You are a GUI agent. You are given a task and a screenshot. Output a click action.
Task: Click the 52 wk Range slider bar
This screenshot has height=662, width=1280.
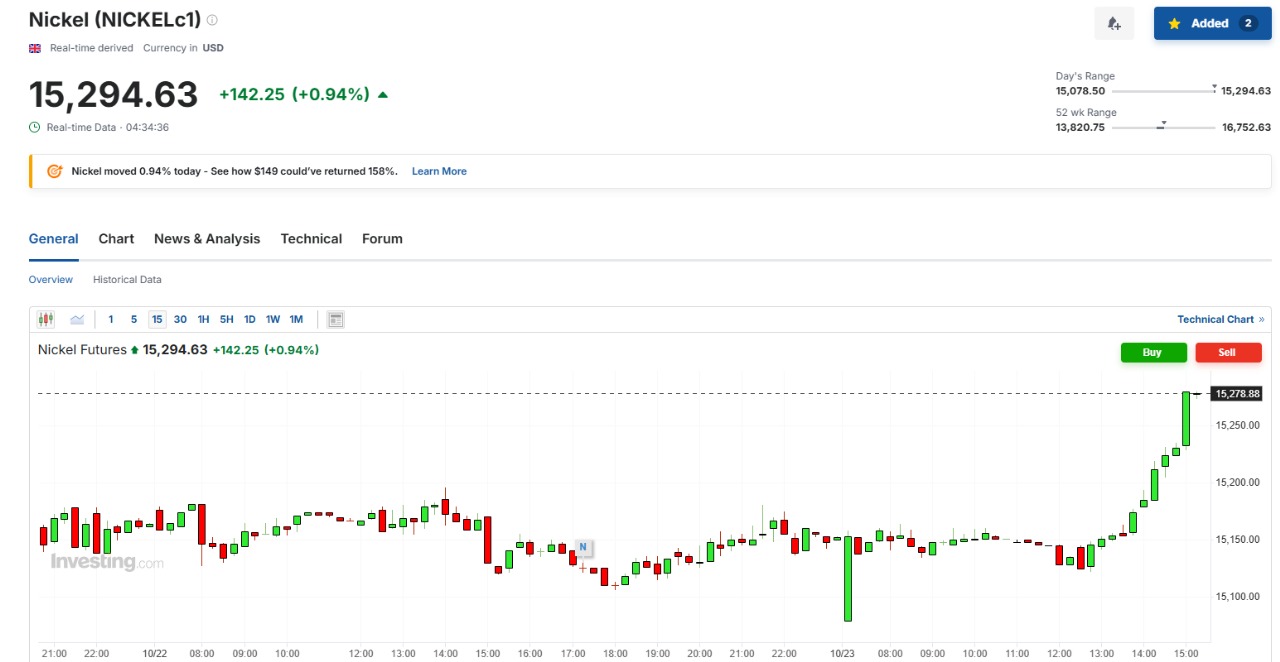(1162, 127)
